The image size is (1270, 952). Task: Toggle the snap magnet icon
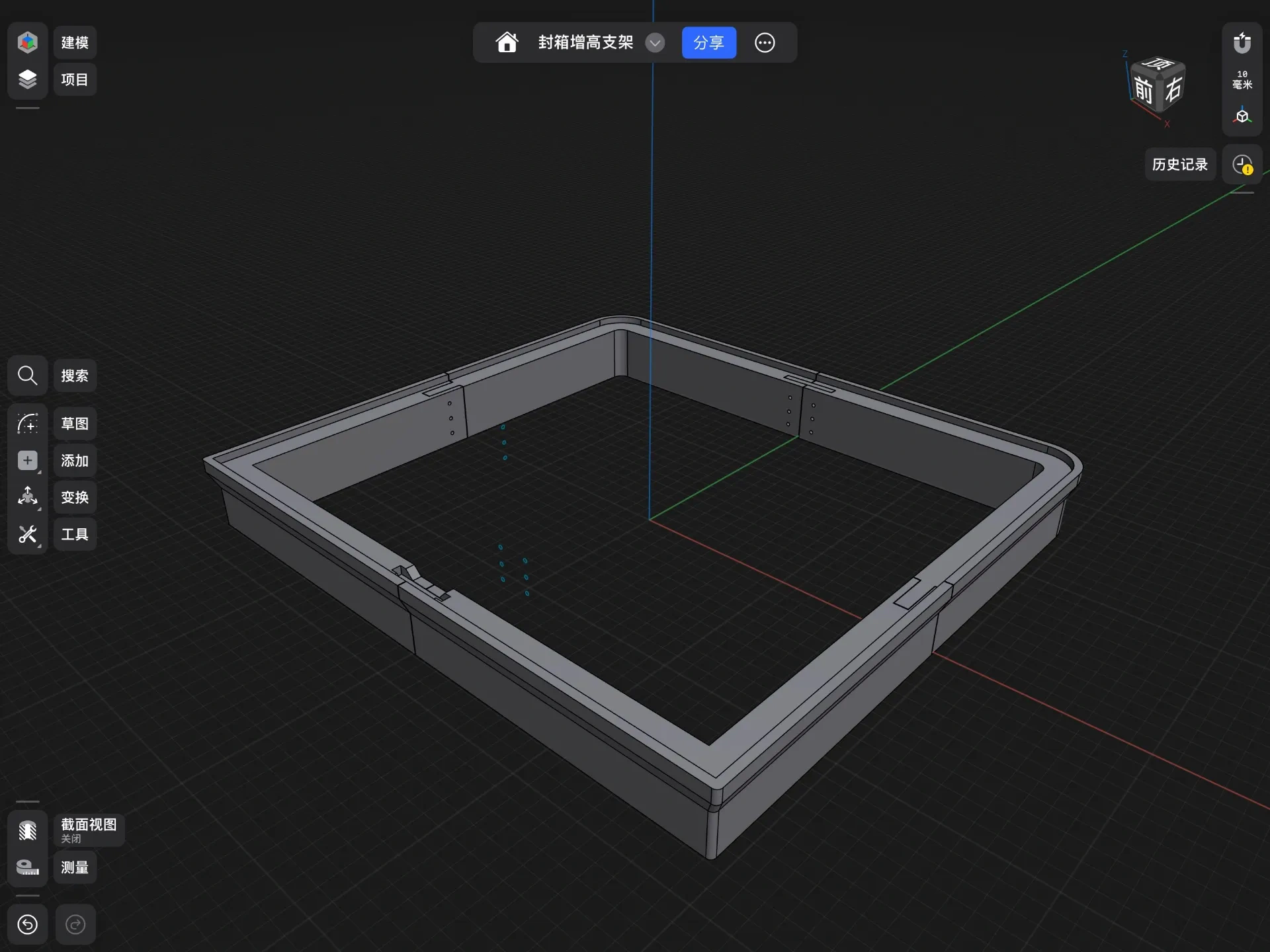tap(1242, 43)
